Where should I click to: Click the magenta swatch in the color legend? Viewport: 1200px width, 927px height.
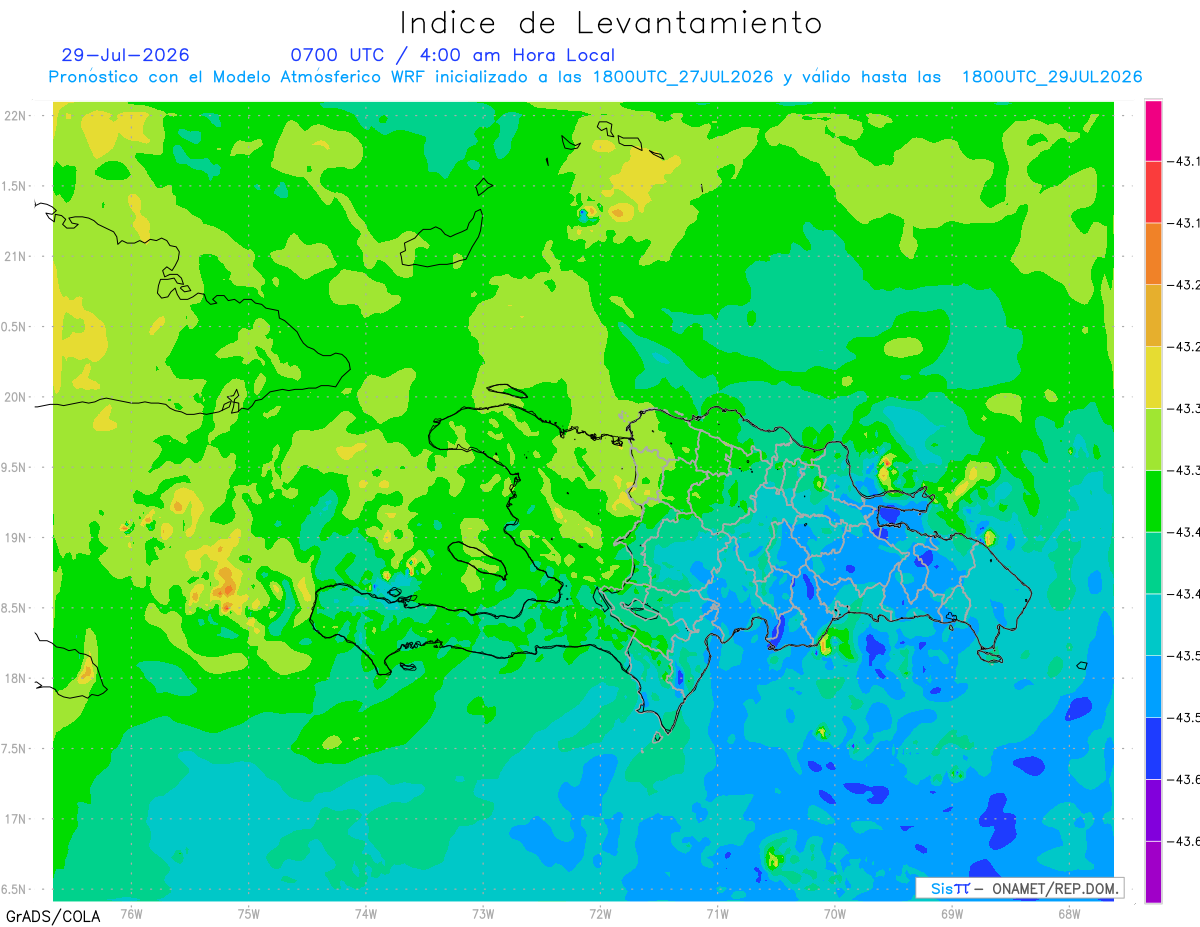[1153, 130]
